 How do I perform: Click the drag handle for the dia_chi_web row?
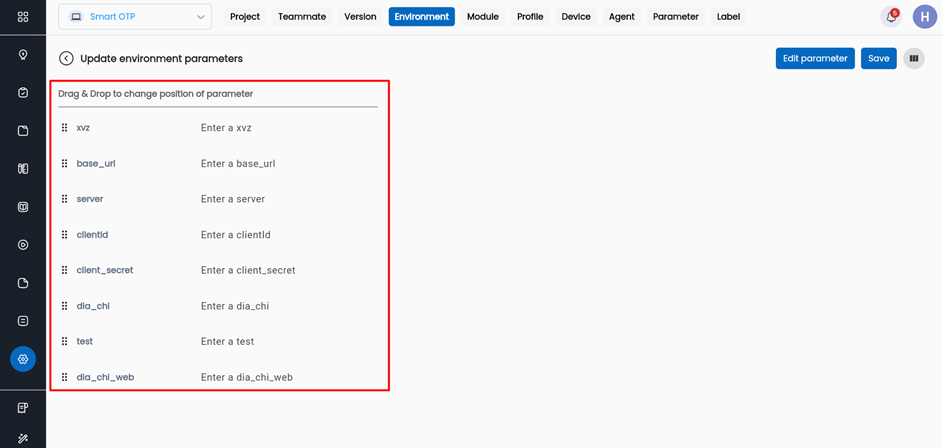tap(65, 377)
